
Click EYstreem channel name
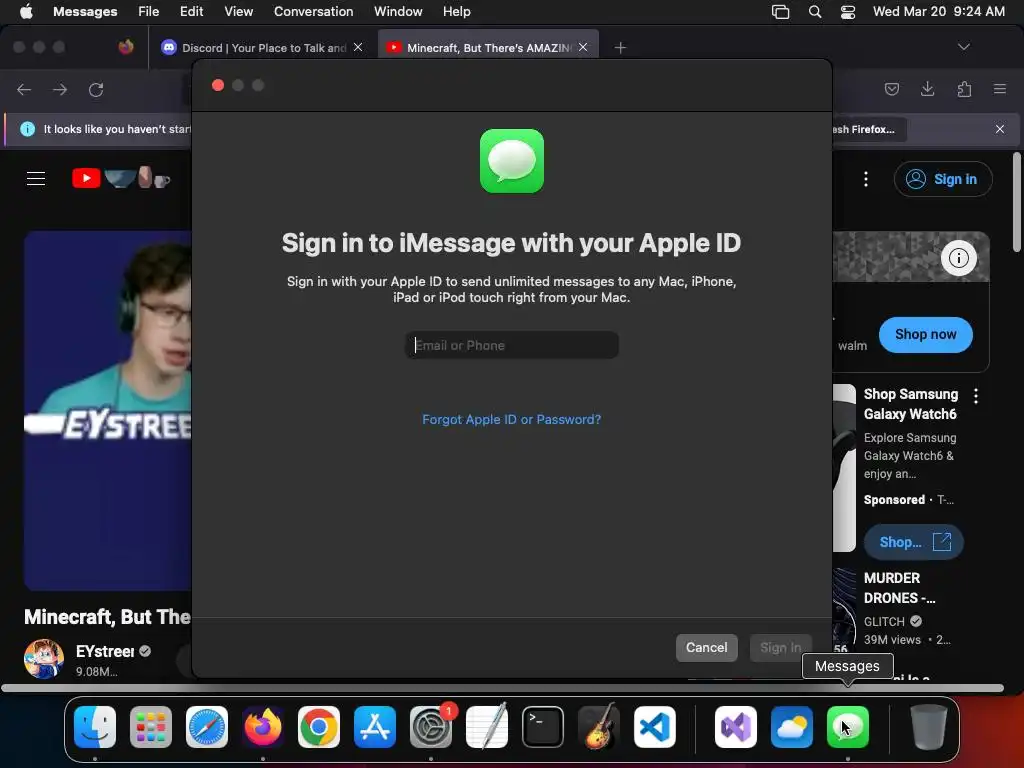[105, 651]
